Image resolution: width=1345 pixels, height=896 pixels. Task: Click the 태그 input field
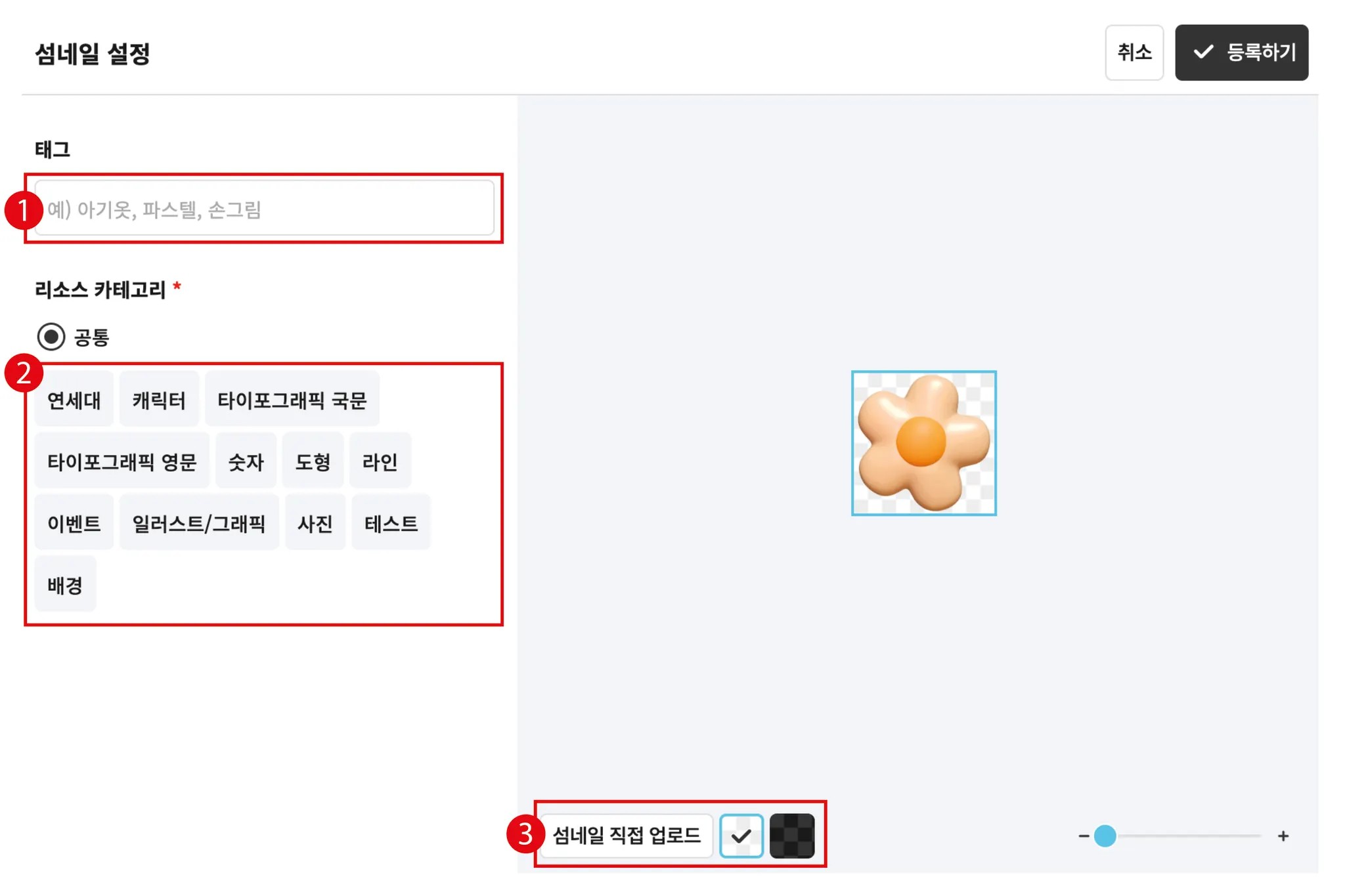(264, 209)
